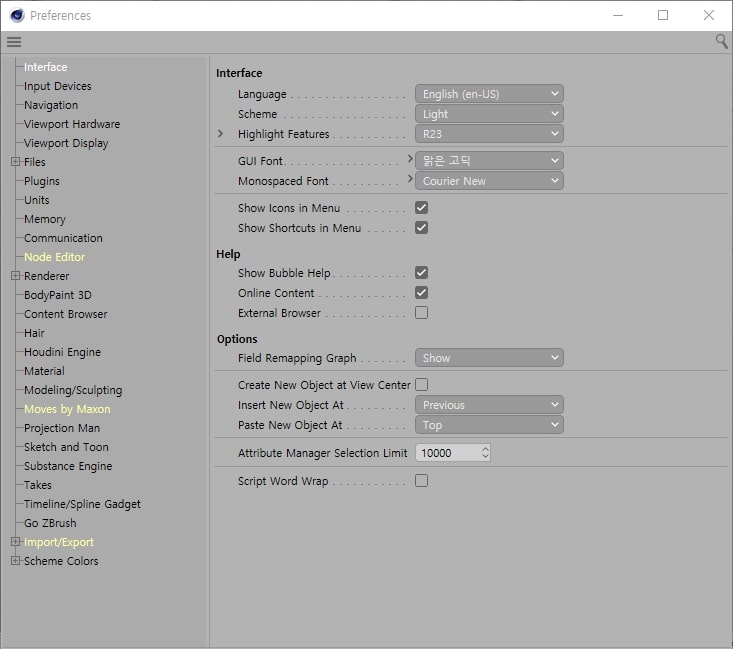Toggle Show Shortcuts in Menu checkbox

click(421, 228)
